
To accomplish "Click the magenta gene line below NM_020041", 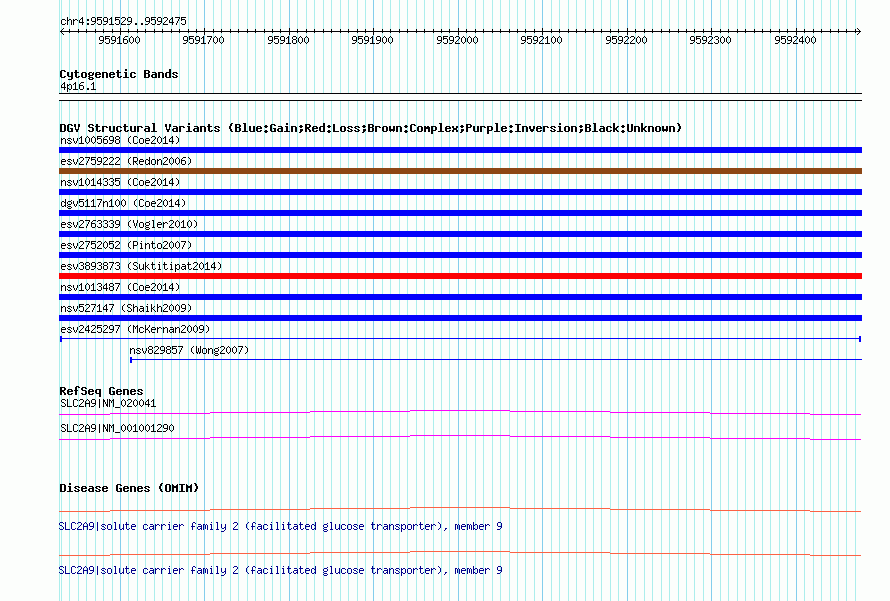I will point(460,413).
